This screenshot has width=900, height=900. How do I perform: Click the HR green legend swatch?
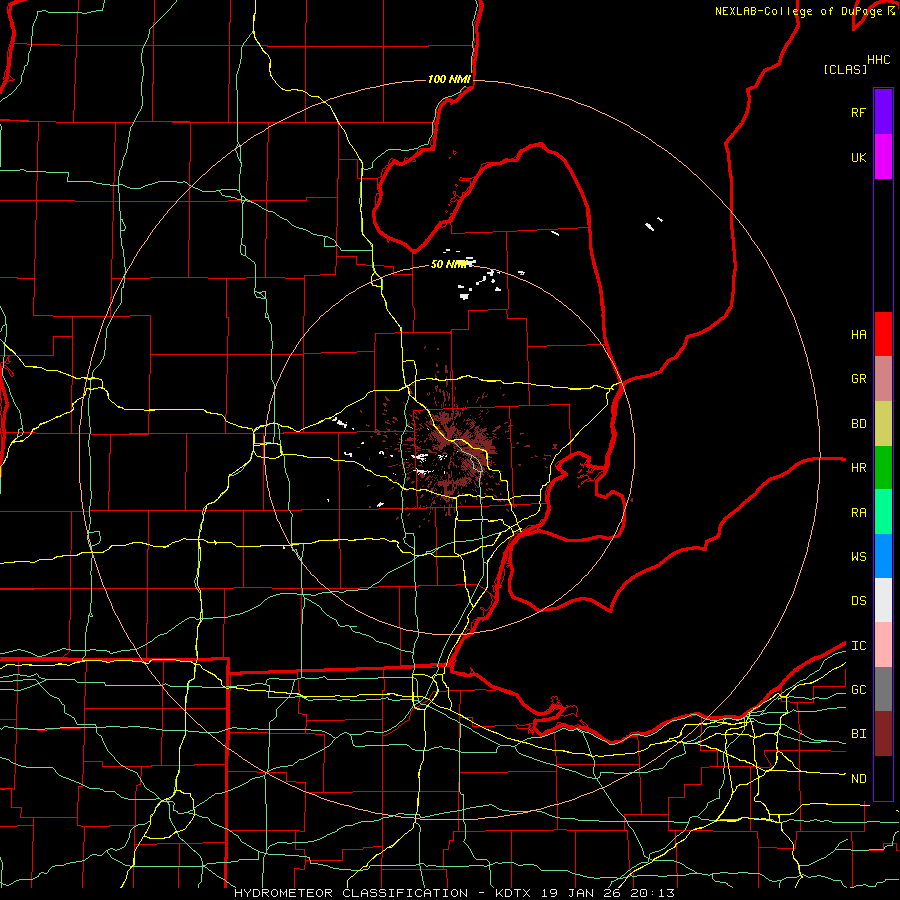coord(883,468)
